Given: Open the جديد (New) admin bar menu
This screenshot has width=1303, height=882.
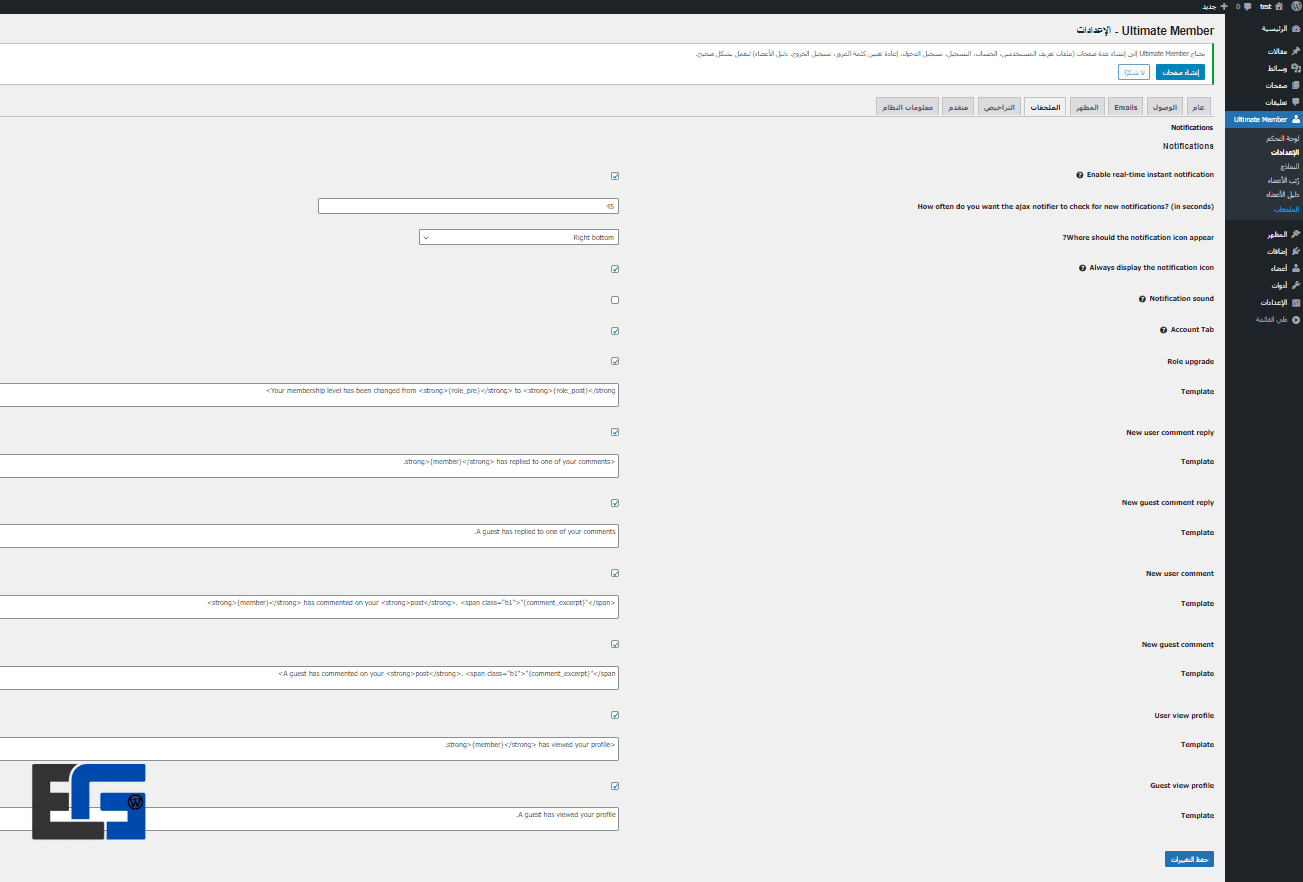Looking at the screenshot, I should point(1214,6).
